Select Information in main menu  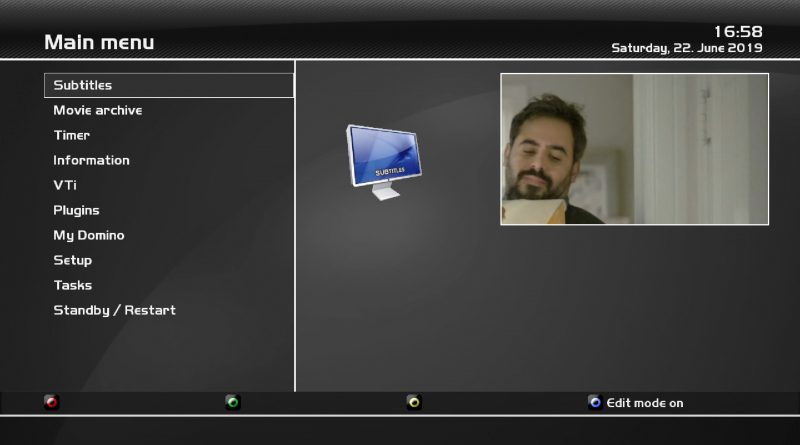[x=169, y=160]
